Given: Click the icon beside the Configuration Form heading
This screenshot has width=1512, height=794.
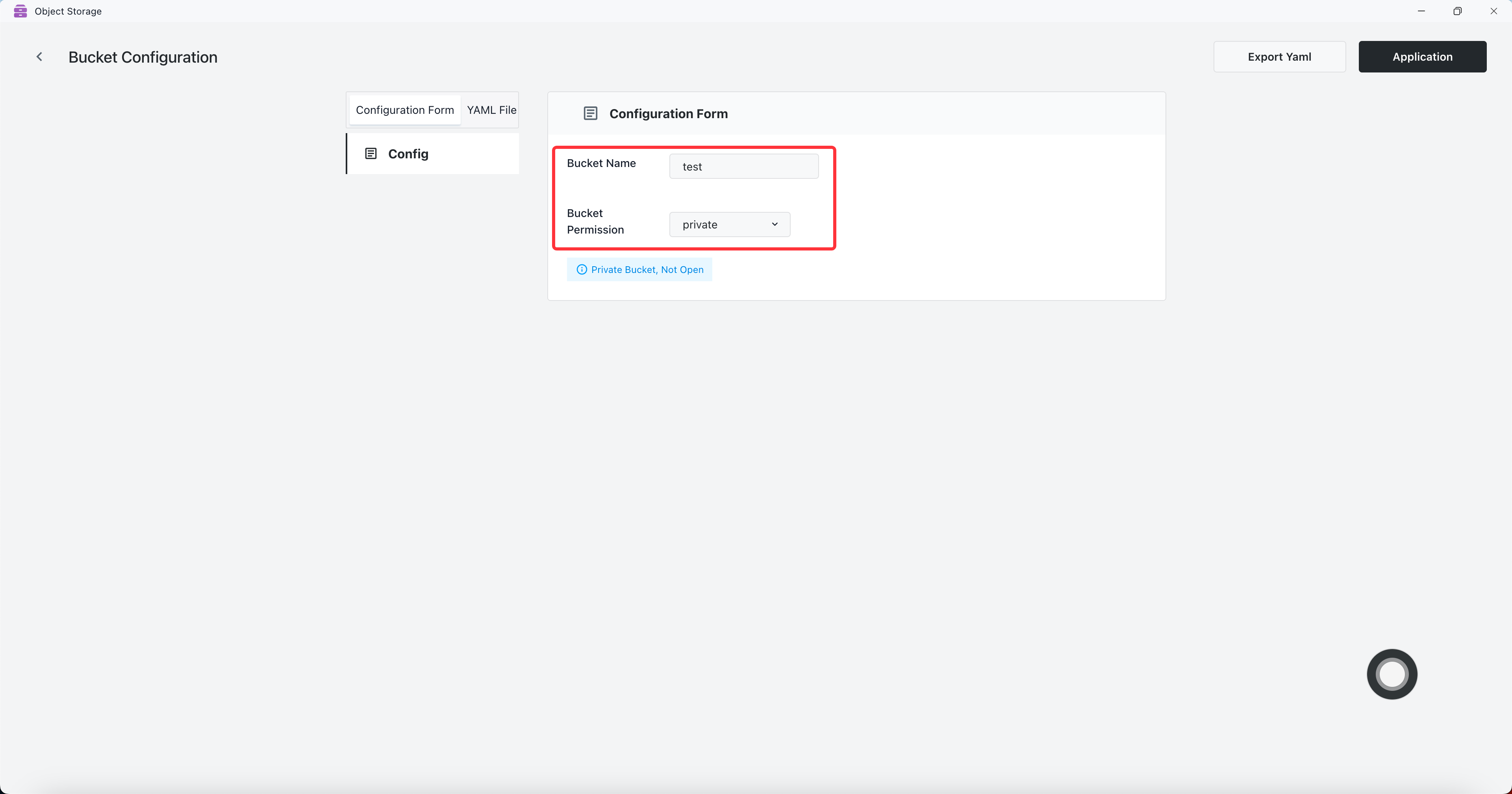Looking at the screenshot, I should [x=590, y=113].
